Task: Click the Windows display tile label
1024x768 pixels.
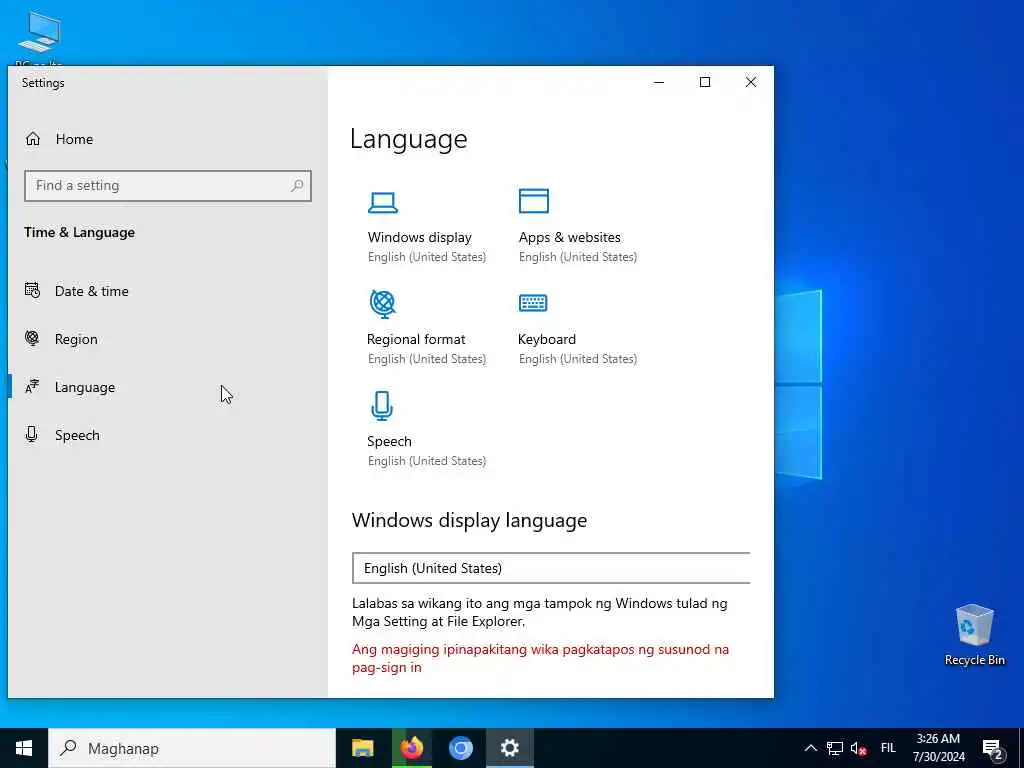Action: (419, 238)
